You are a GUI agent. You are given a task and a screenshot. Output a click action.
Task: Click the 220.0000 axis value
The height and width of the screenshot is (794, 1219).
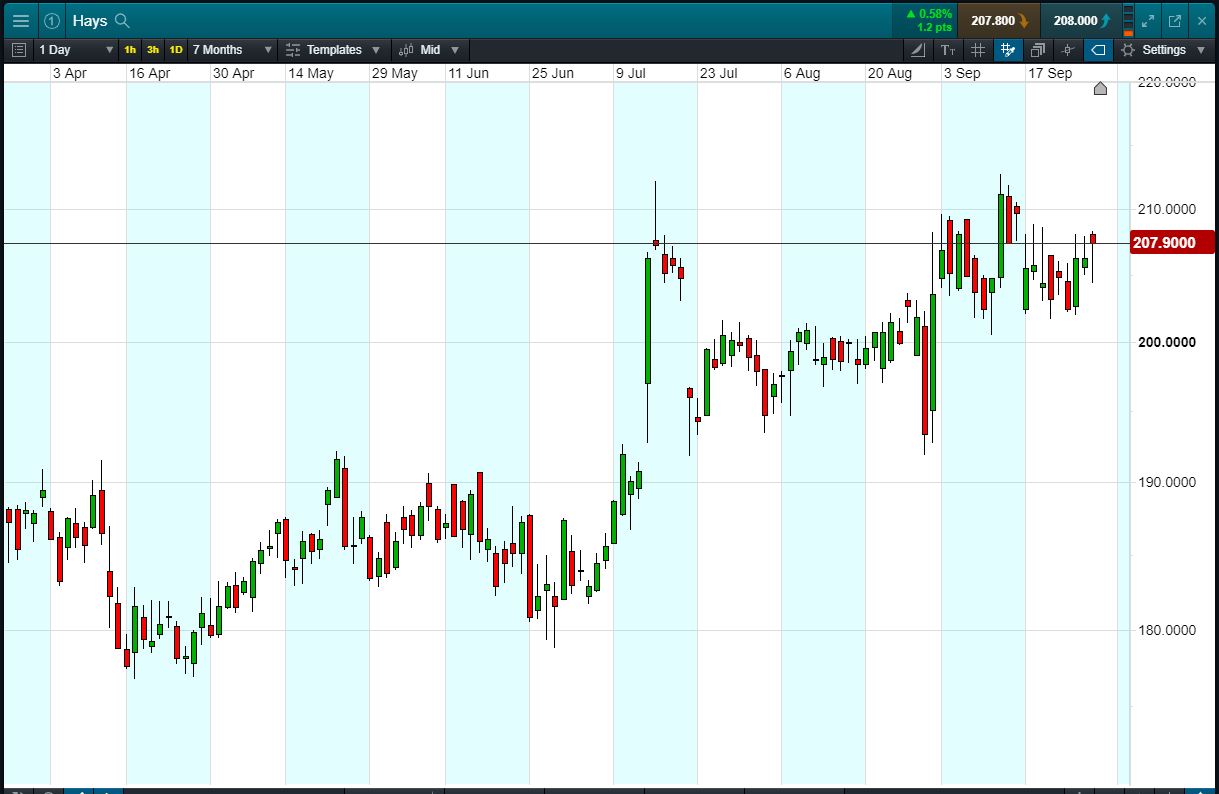[x=1167, y=82]
